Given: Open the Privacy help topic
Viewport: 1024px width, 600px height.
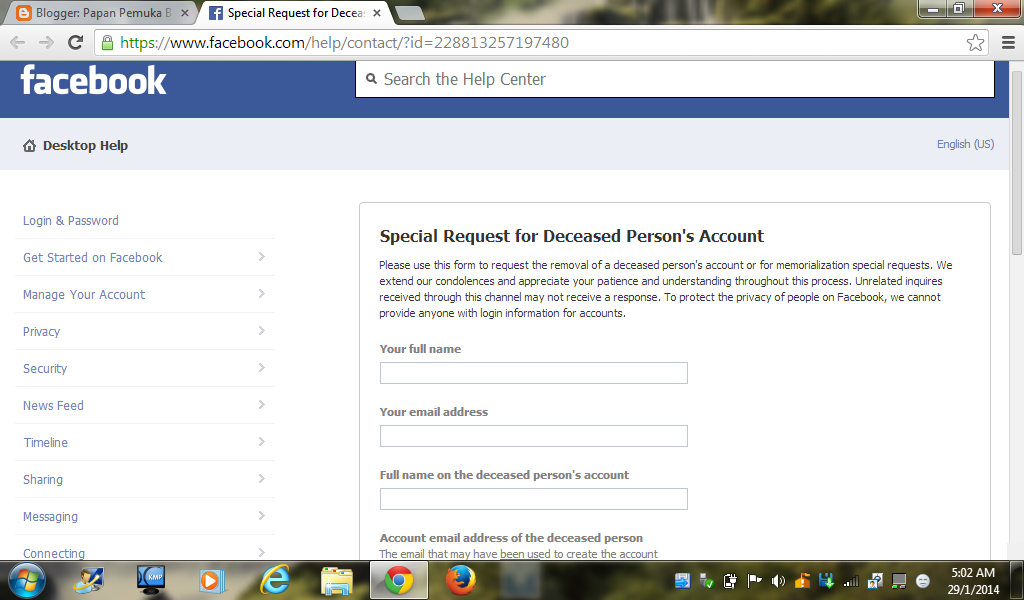Looking at the screenshot, I should click(x=41, y=332).
